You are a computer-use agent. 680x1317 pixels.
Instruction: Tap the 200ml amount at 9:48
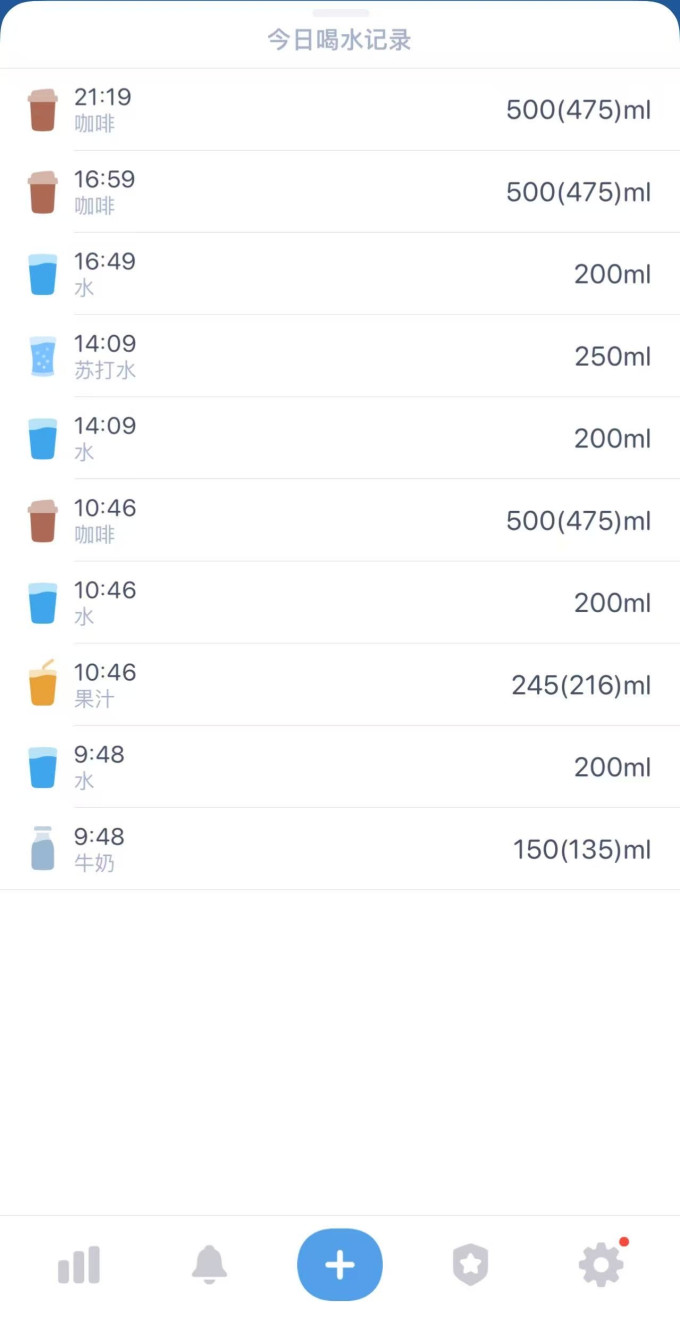(x=612, y=767)
